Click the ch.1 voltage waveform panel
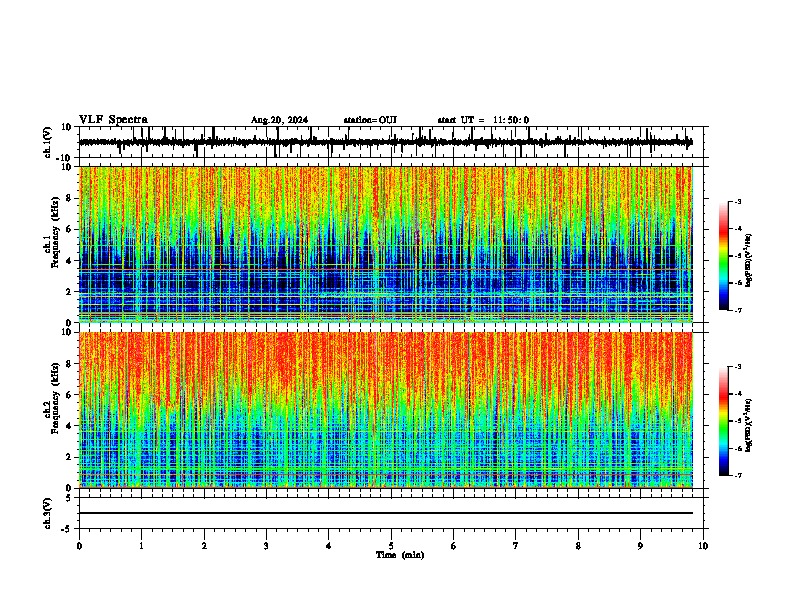This screenshot has height=612, width=792. point(391,142)
